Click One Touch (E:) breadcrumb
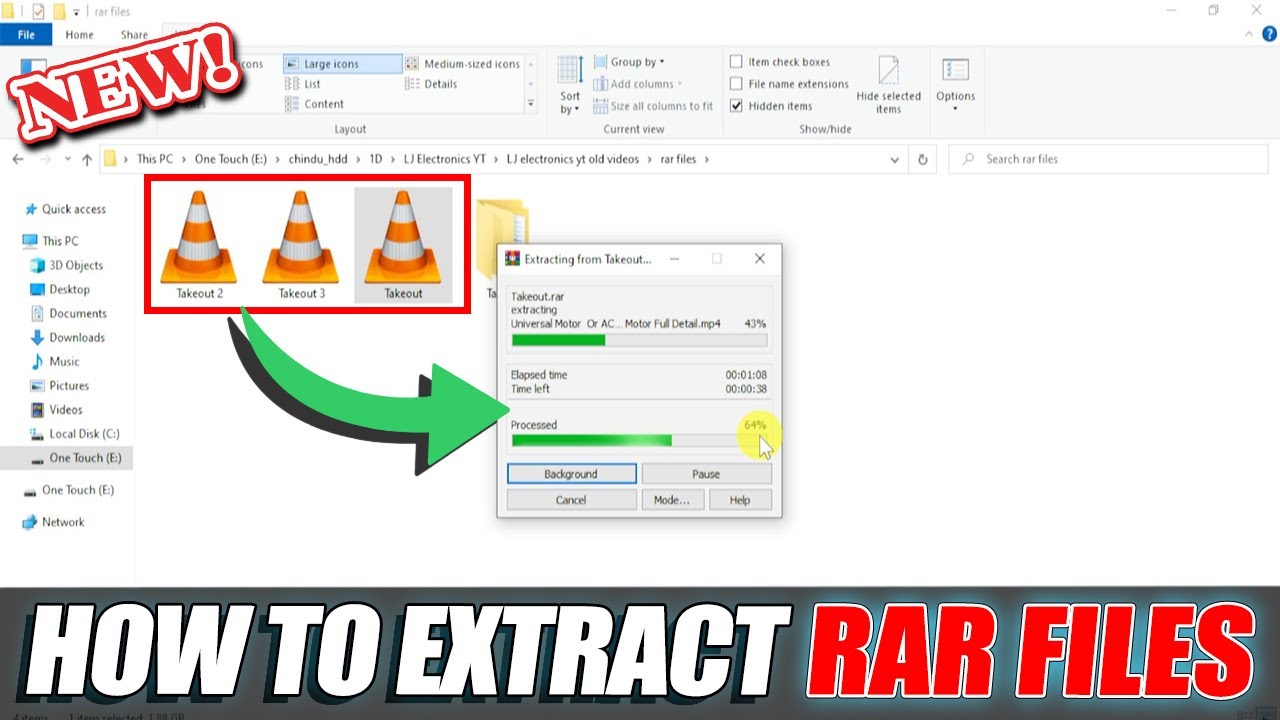Image resolution: width=1280 pixels, height=720 pixels. (x=231, y=159)
